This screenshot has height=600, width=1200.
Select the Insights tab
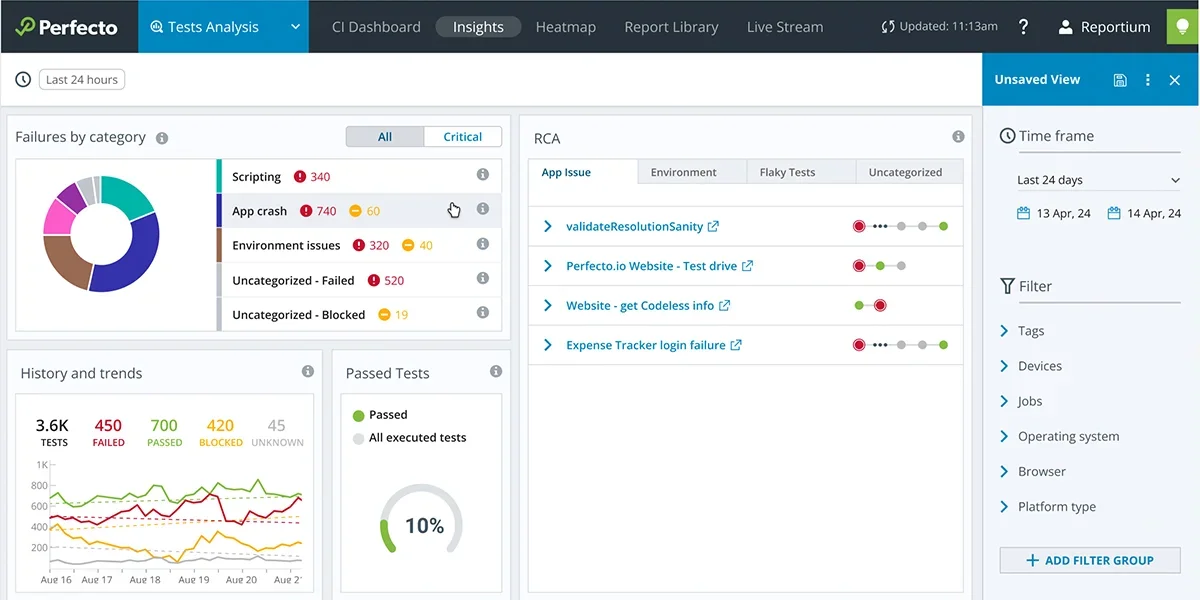click(x=478, y=27)
